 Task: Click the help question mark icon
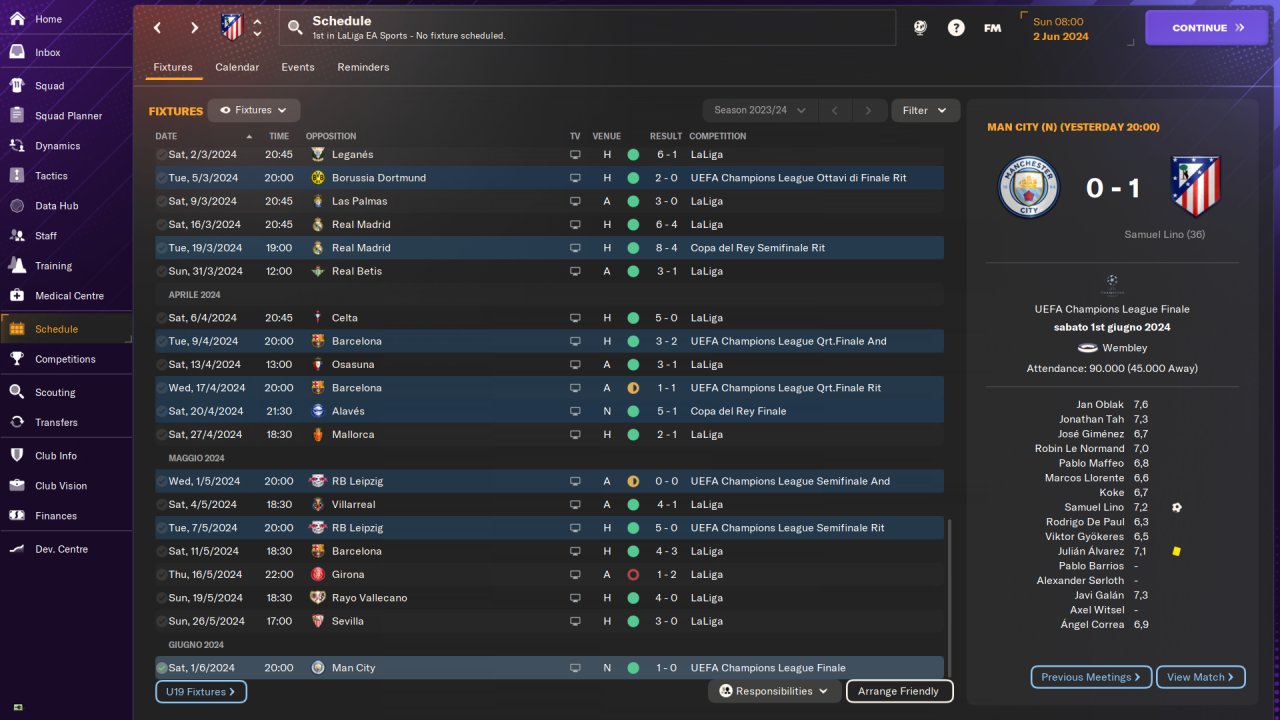(956, 28)
